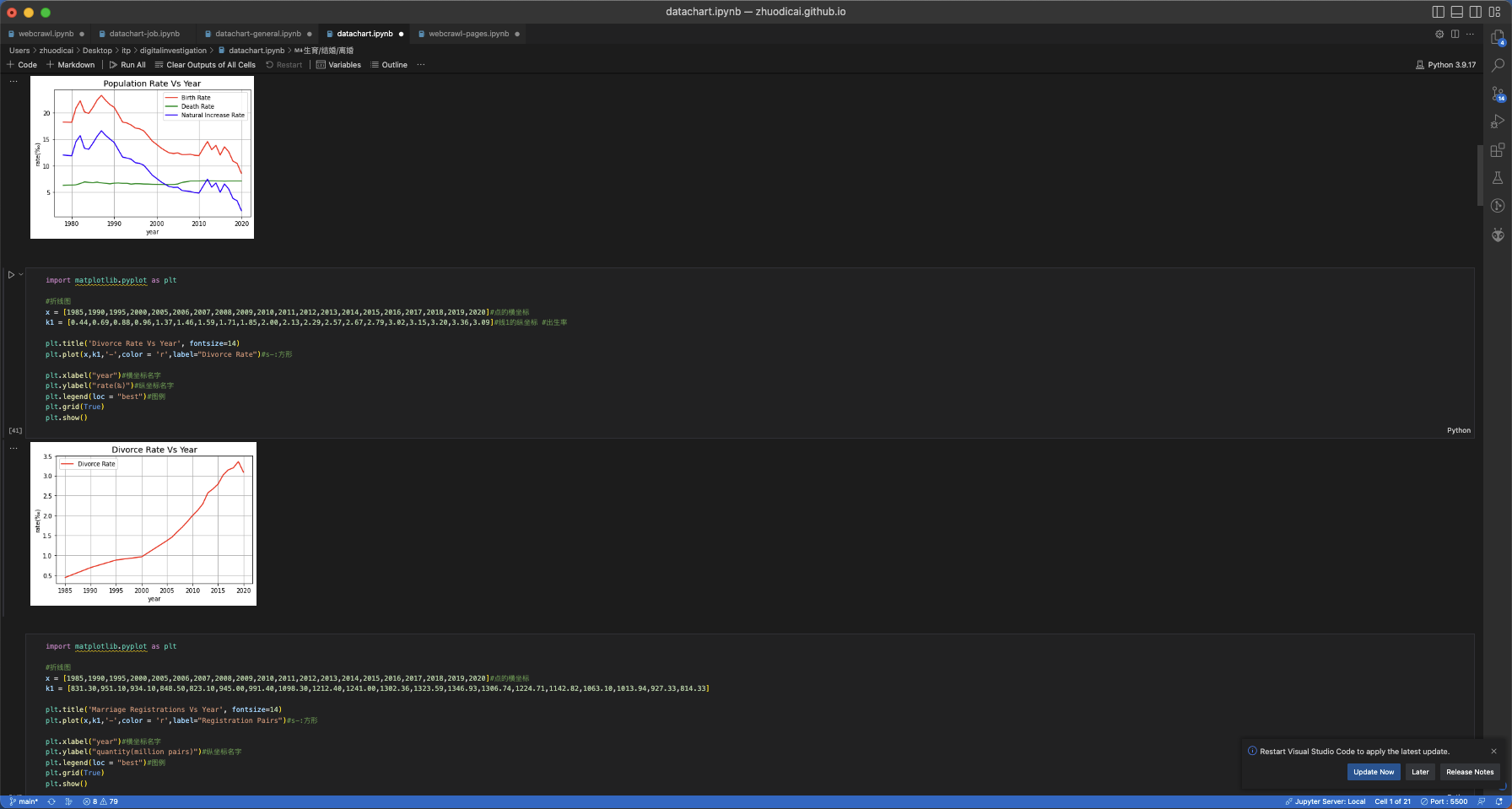Toggle the secondary side bar layout button

click(1476, 12)
